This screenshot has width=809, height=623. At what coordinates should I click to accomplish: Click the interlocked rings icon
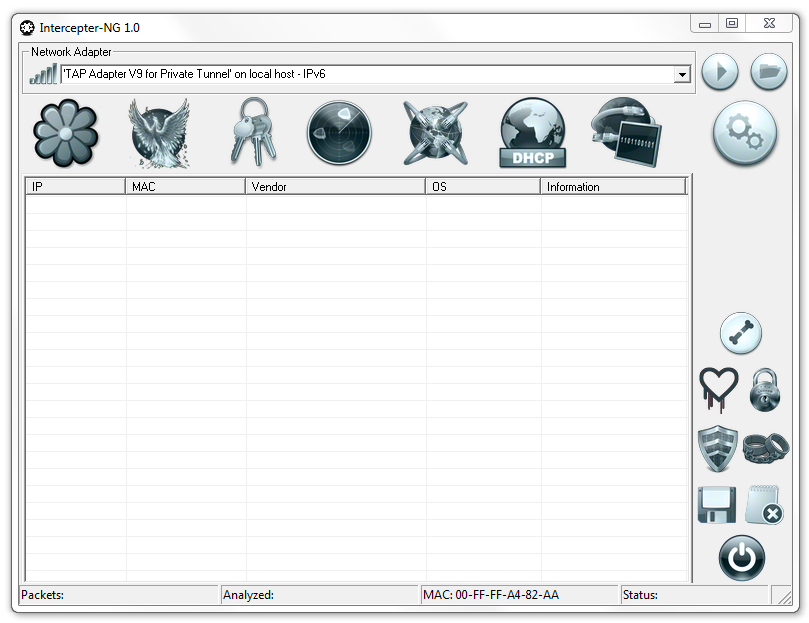click(766, 448)
